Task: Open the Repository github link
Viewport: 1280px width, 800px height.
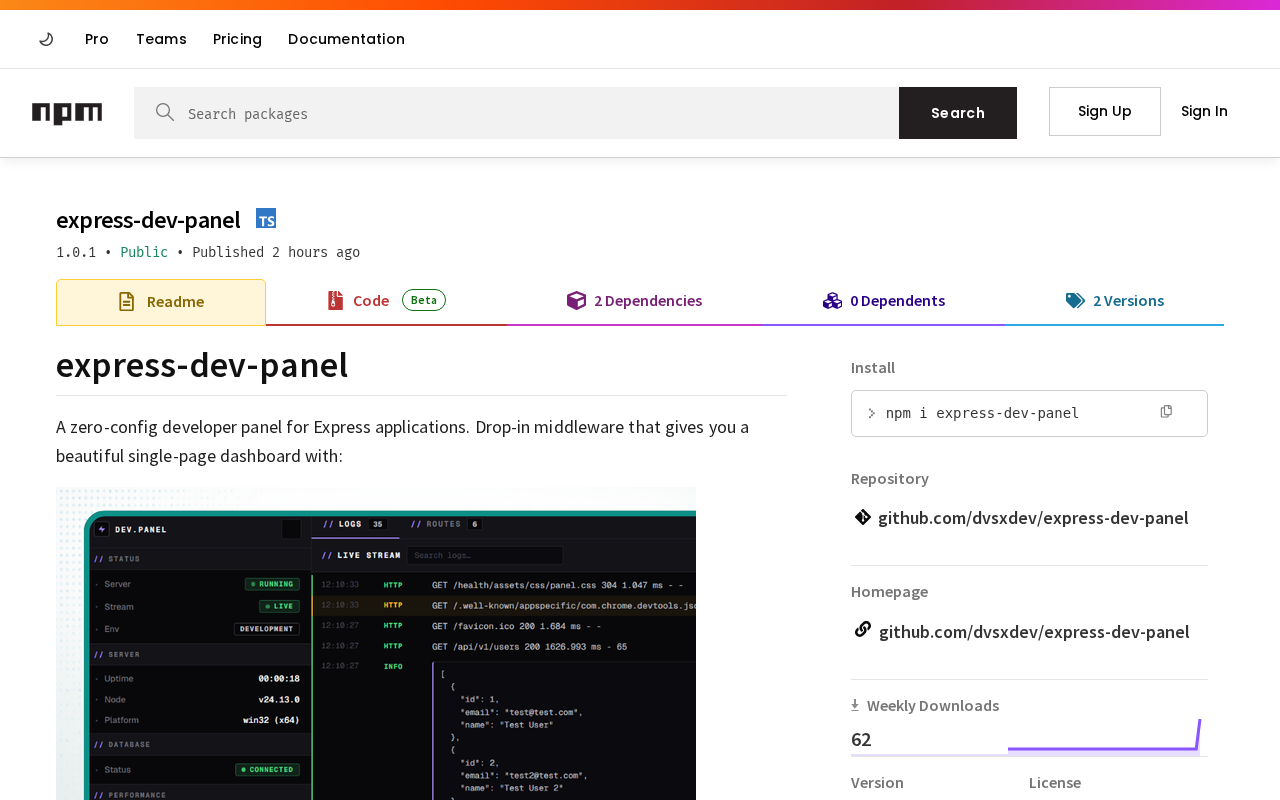Action: coord(1033,518)
